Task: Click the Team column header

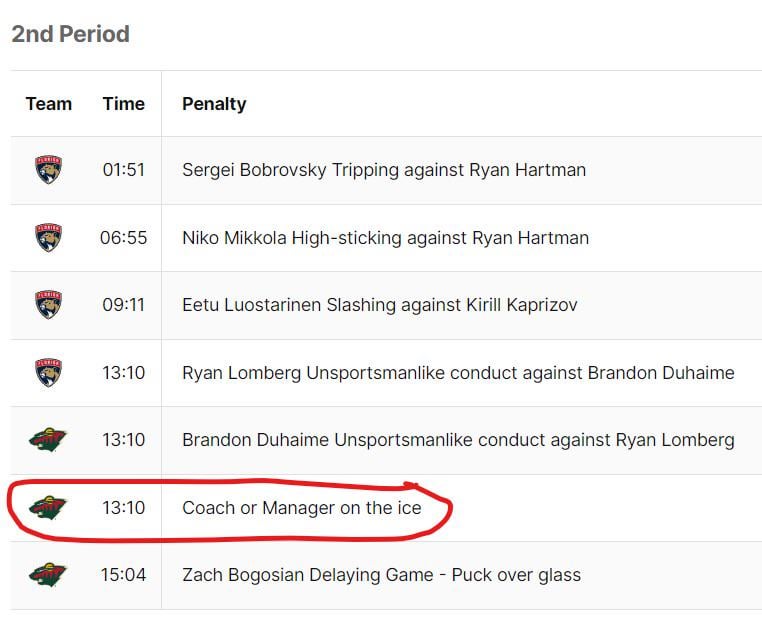Action: point(49,104)
